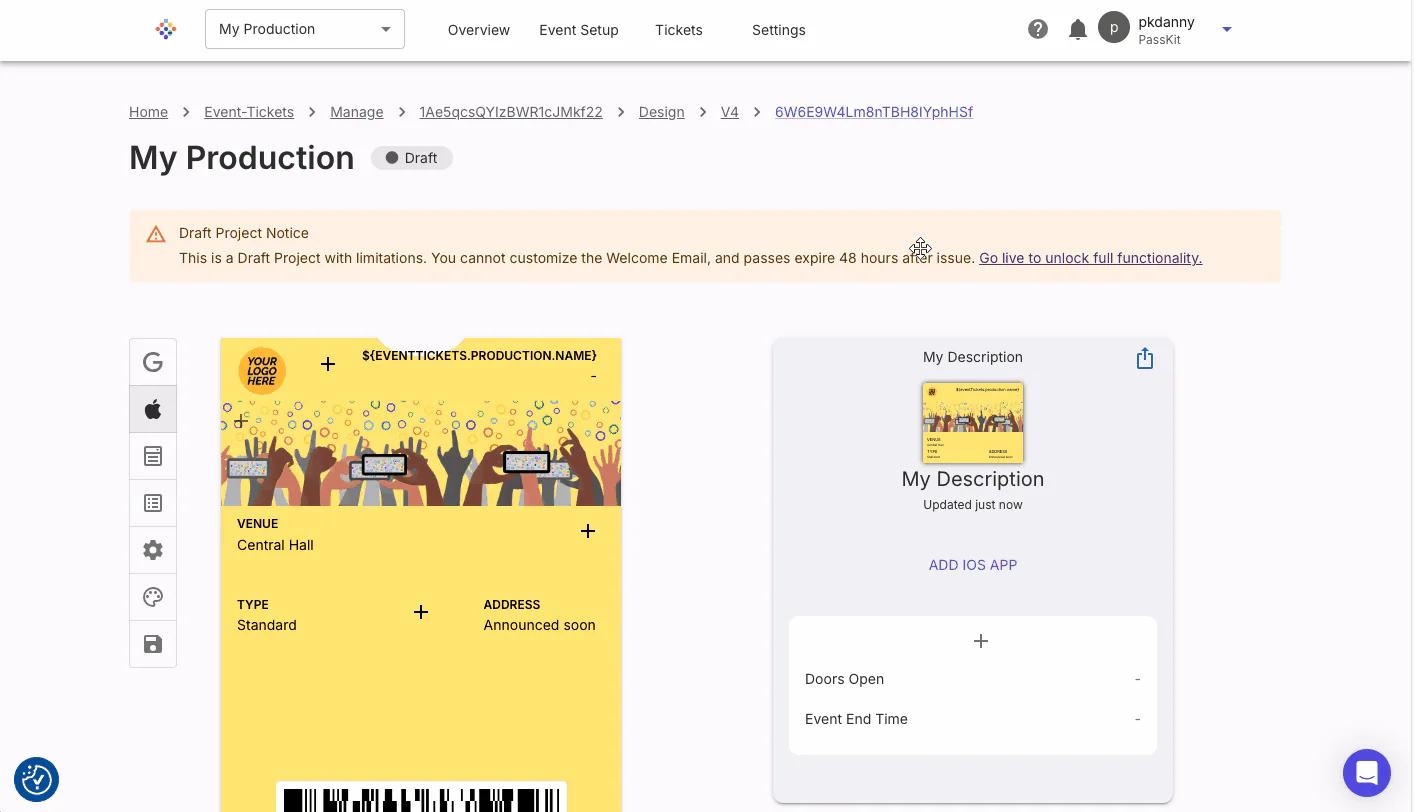Click the Event-Tickets breadcrumb
This screenshot has height=812, width=1414.
(249, 112)
